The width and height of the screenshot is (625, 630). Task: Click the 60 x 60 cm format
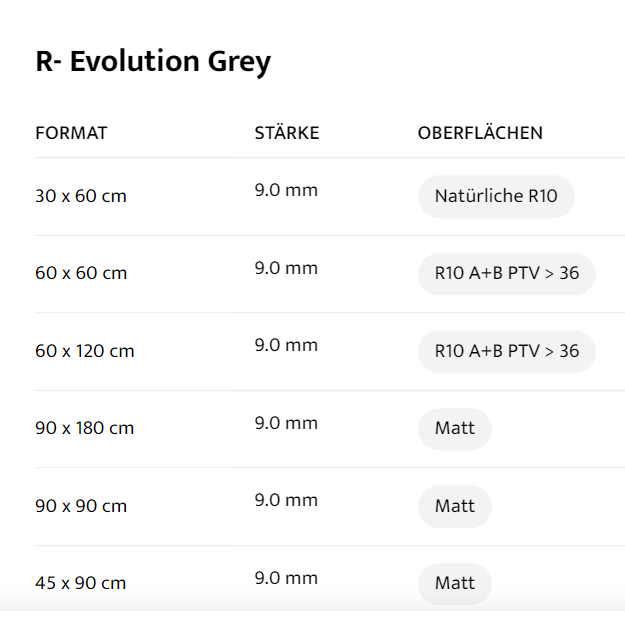[81, 274]
